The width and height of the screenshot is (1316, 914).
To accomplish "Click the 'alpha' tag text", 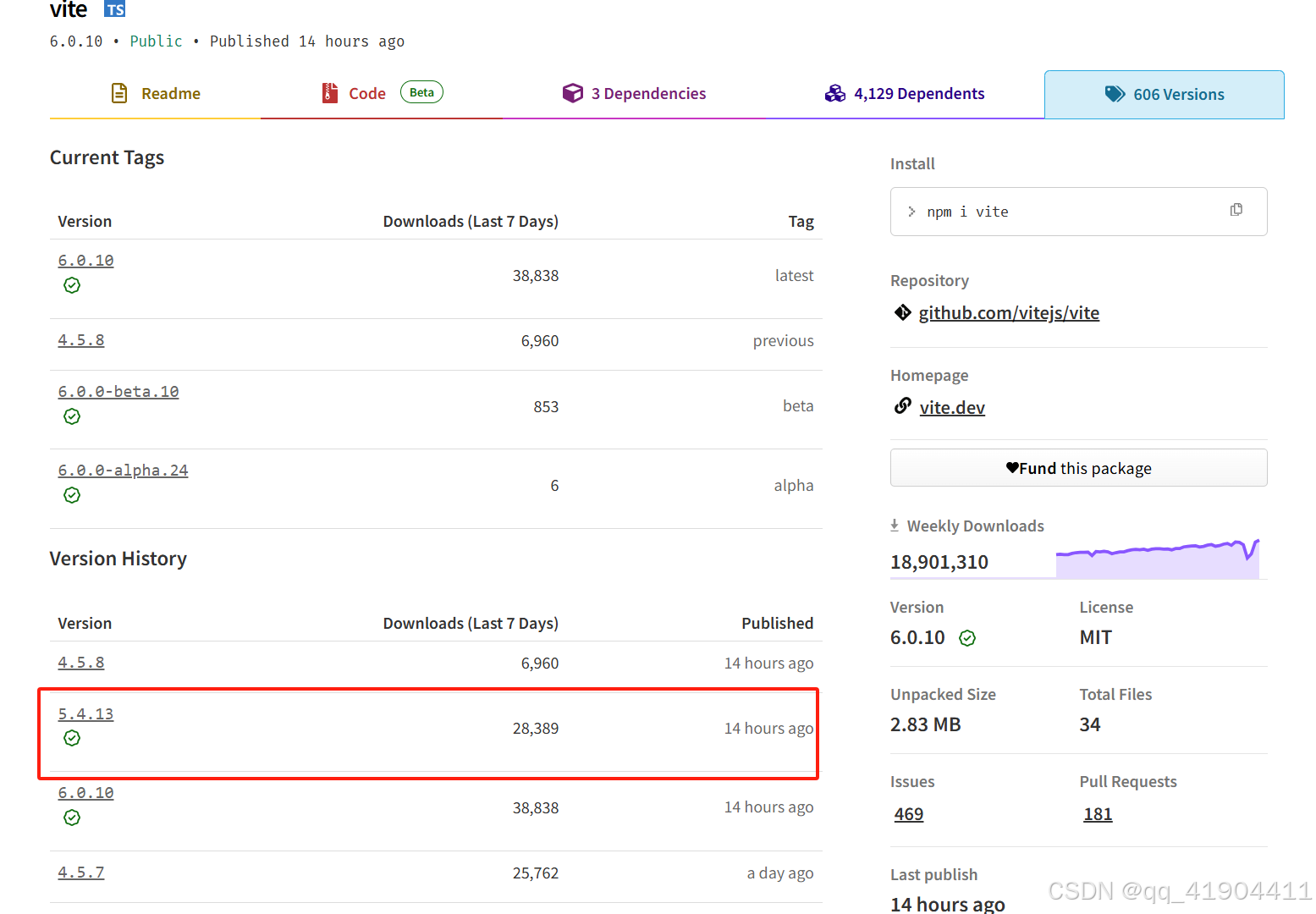I will (793, 486).
